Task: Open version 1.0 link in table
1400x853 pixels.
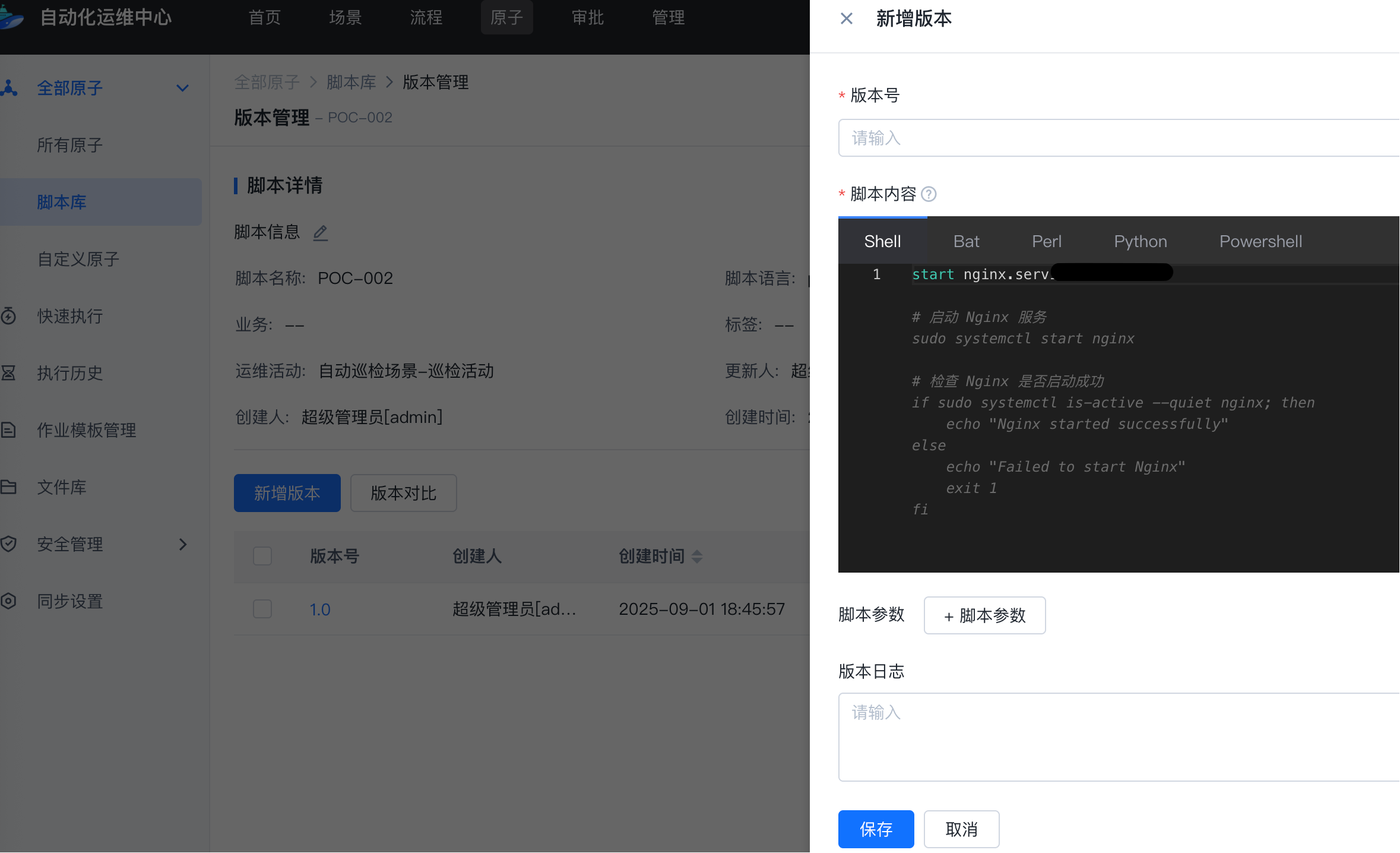Action: [x=320, y=609]
